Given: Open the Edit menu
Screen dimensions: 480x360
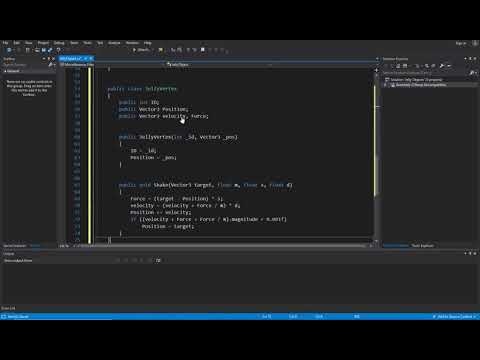Looking at the screenshot, I should (16, 43).
